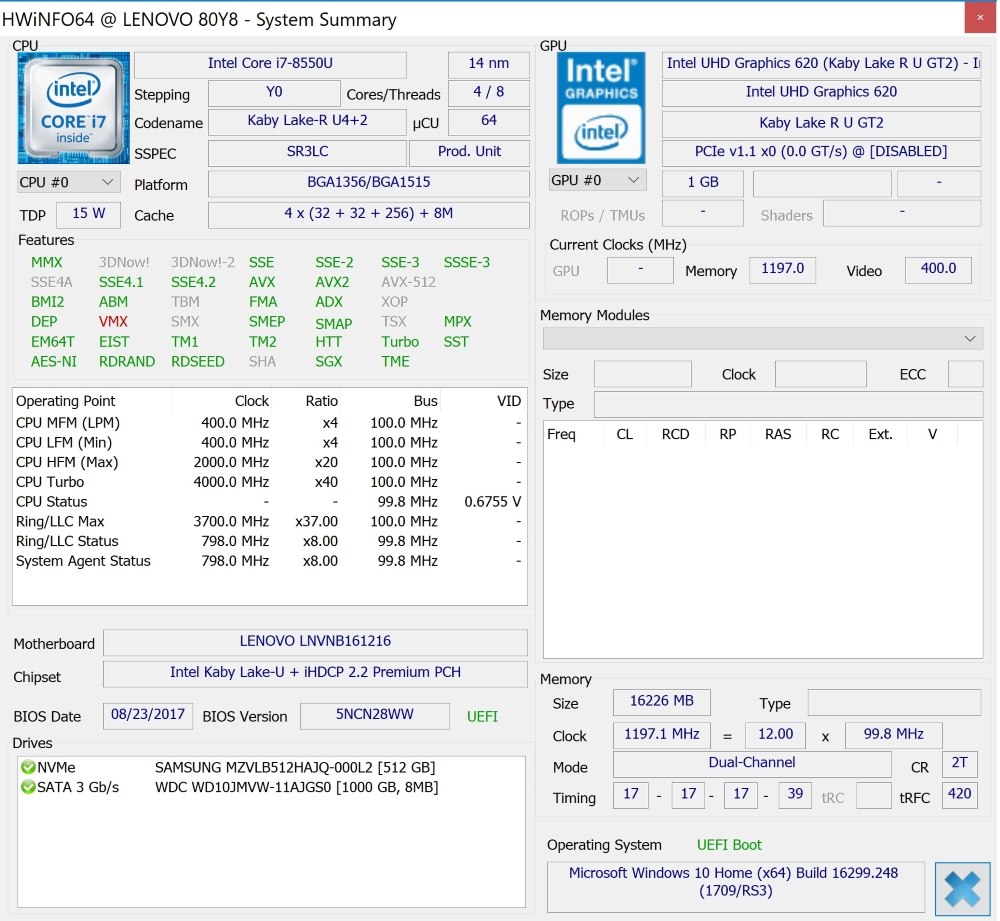Click the green check icon beside NVMe
The height and width of the screenshot is (921, 1000).
(28, 767)
